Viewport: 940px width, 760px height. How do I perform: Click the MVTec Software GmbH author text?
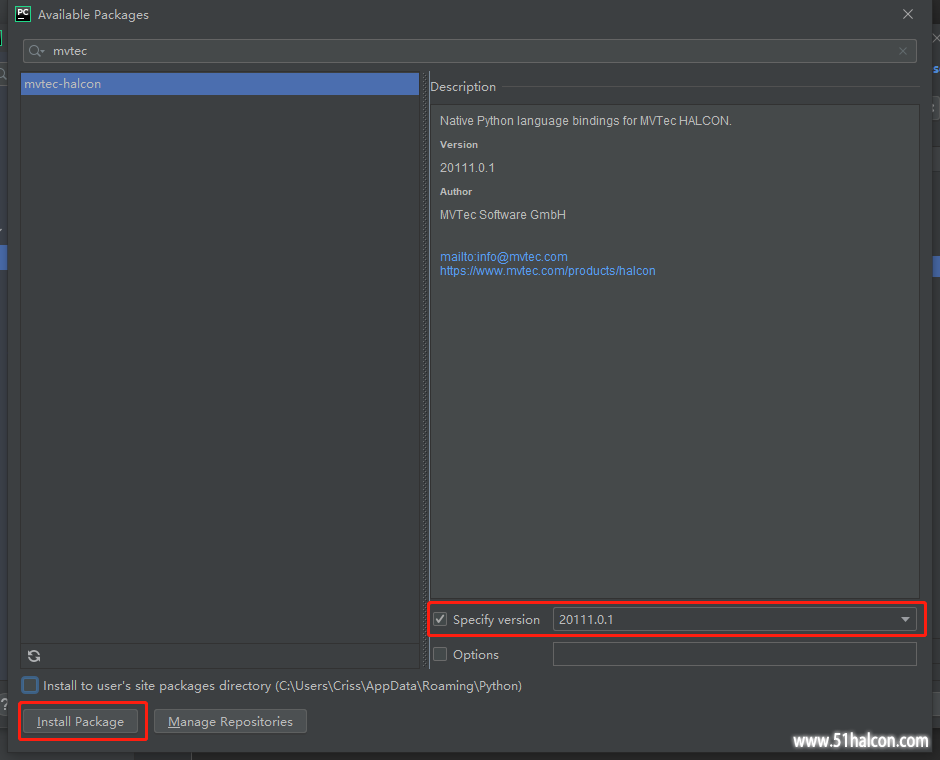(x=502, y=215)
